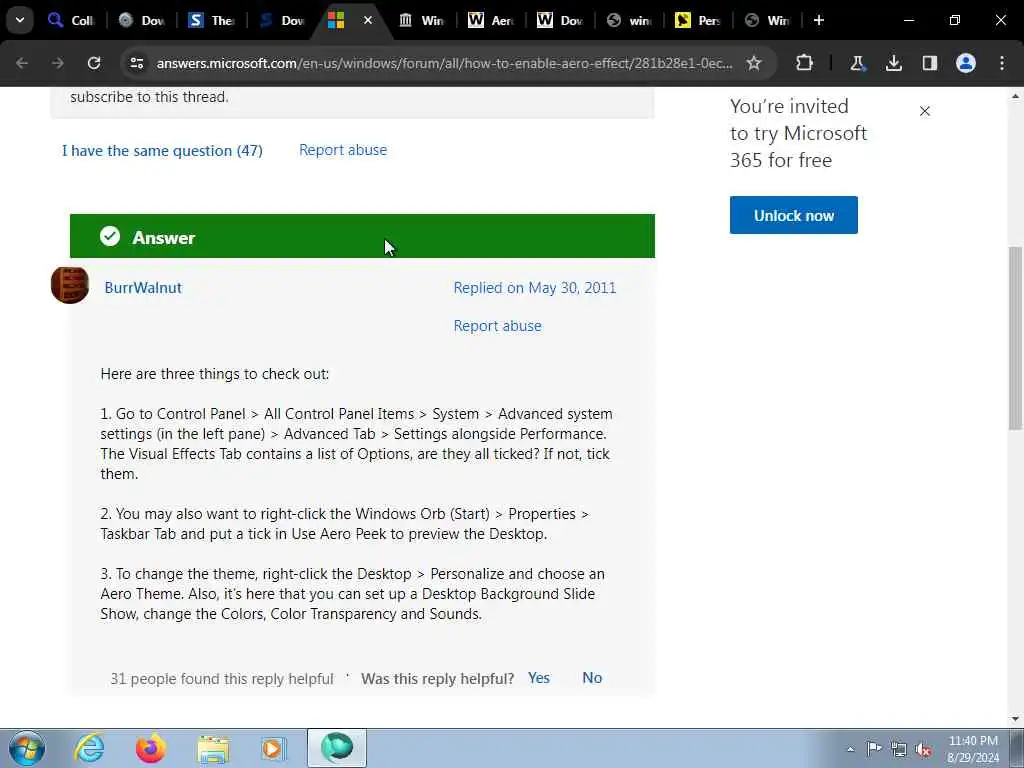The height and width of the screenshot is (768, 1024).
Task: Open the Windows Start orb
Action: coord(26,748)
